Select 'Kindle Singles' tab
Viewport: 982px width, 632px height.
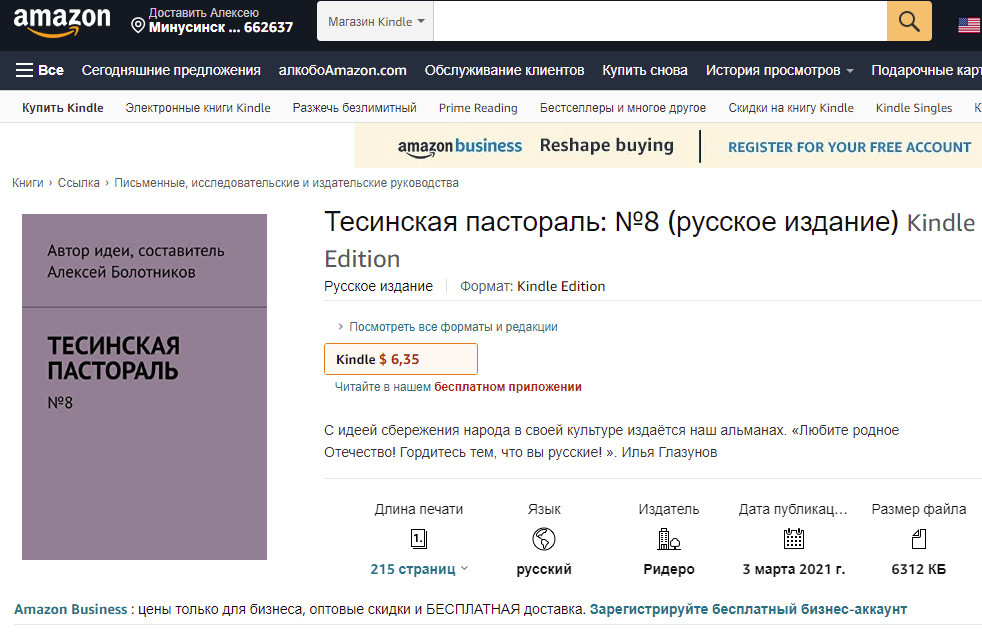[x=914, y=108]
